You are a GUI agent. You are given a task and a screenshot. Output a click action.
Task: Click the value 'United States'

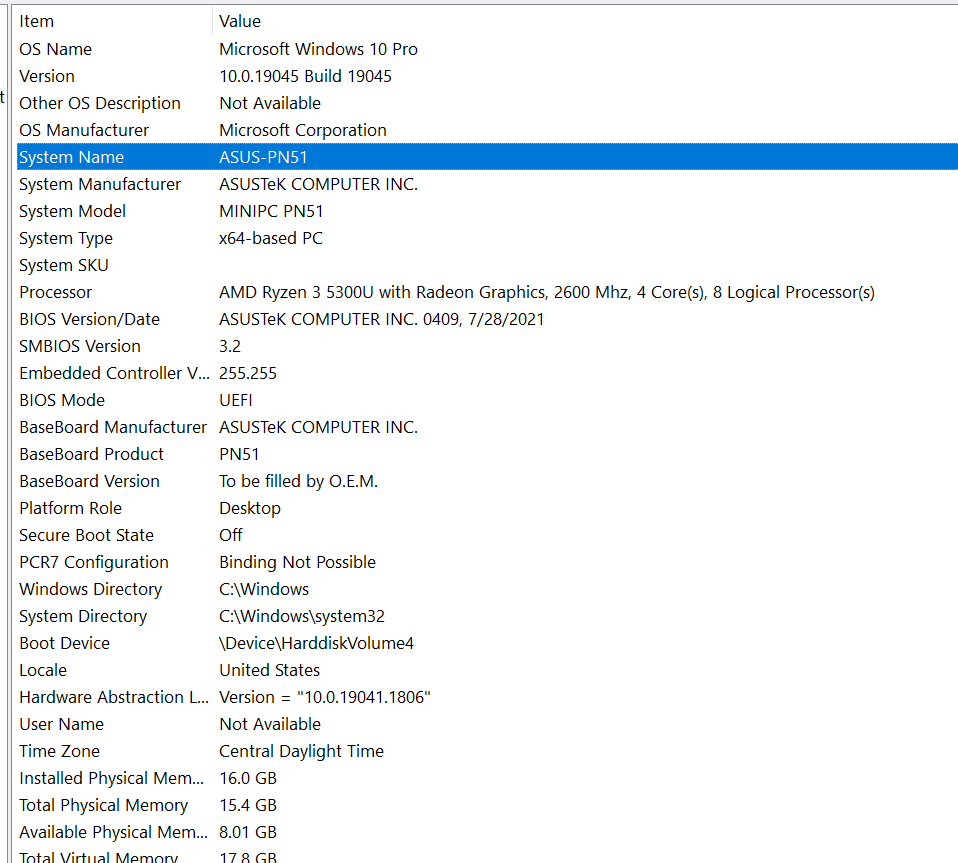tap(269, 670)
